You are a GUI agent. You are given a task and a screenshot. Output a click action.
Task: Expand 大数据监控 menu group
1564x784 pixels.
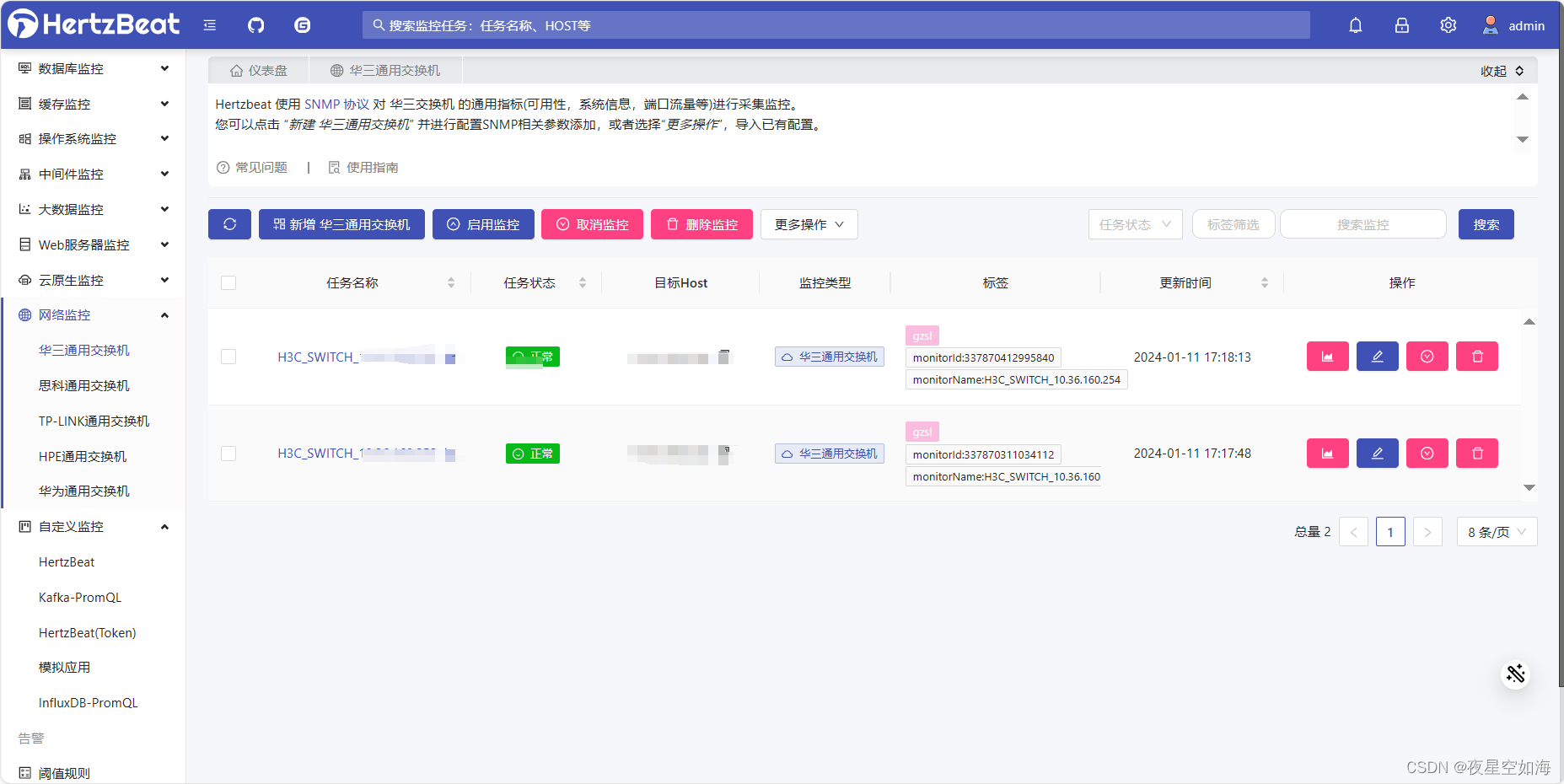pyautogui.click(x=94, y=209)
